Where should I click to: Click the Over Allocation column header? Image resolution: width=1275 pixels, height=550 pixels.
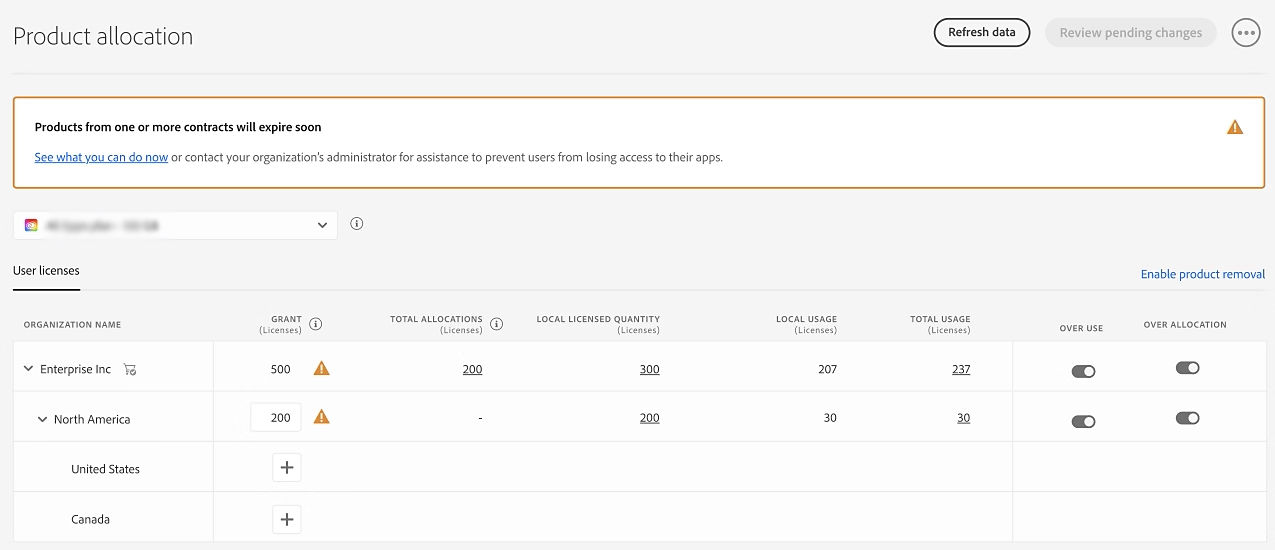coord(1185,325)
